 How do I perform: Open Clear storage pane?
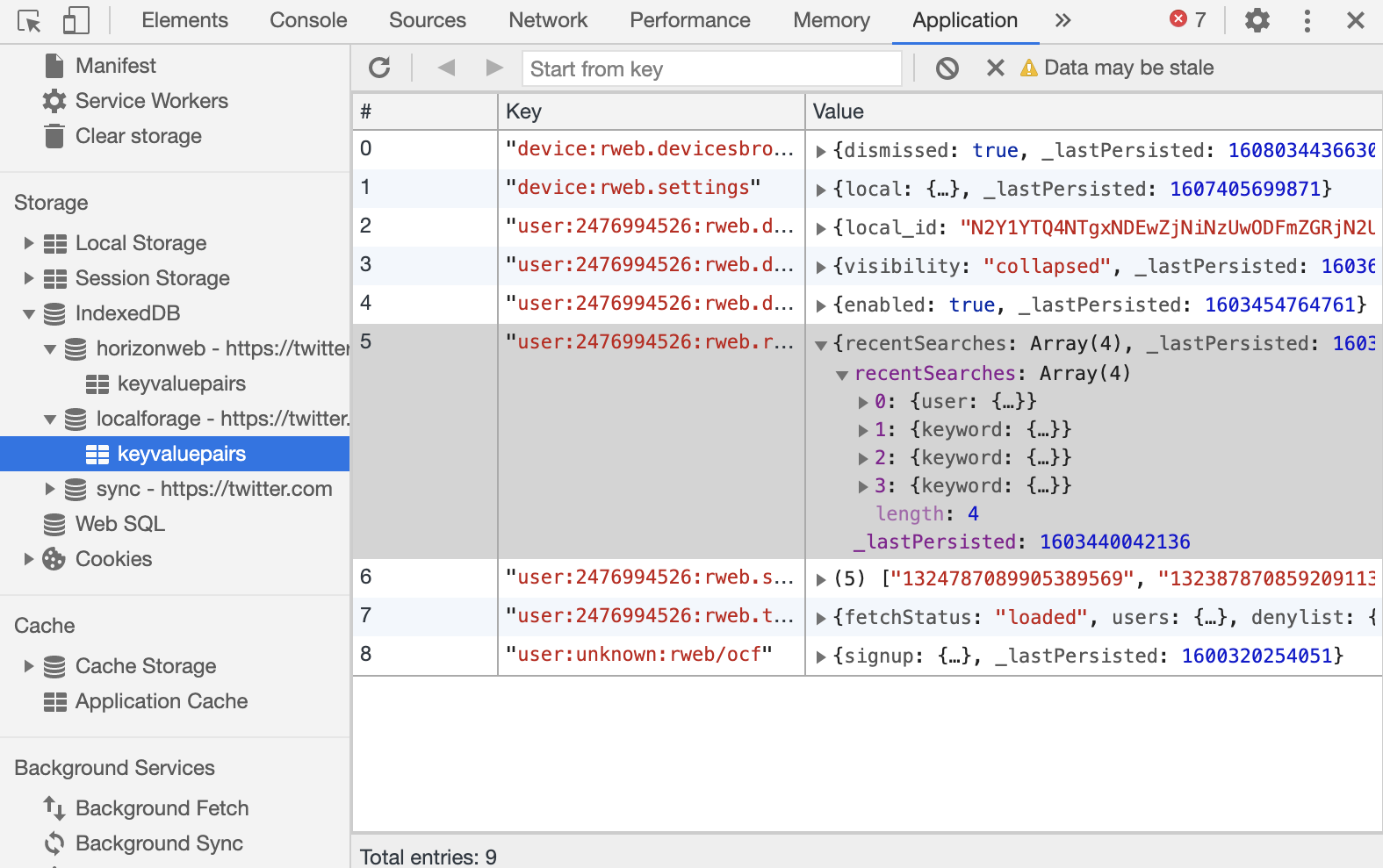point(138,136)
